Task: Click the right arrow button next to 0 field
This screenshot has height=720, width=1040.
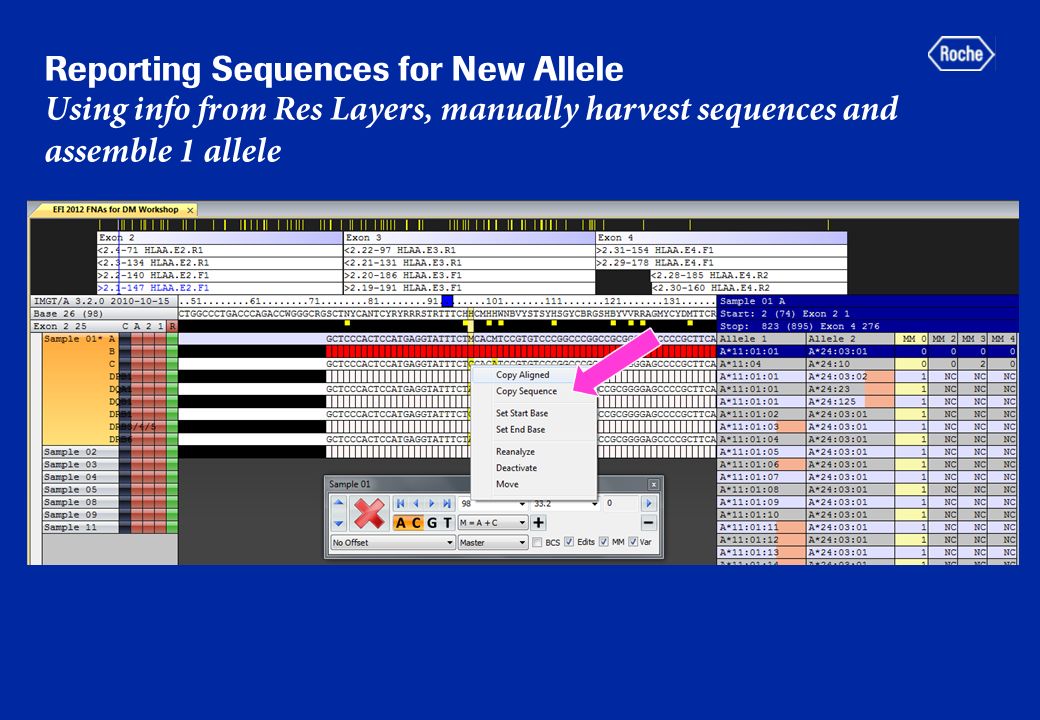Action: 649,503
